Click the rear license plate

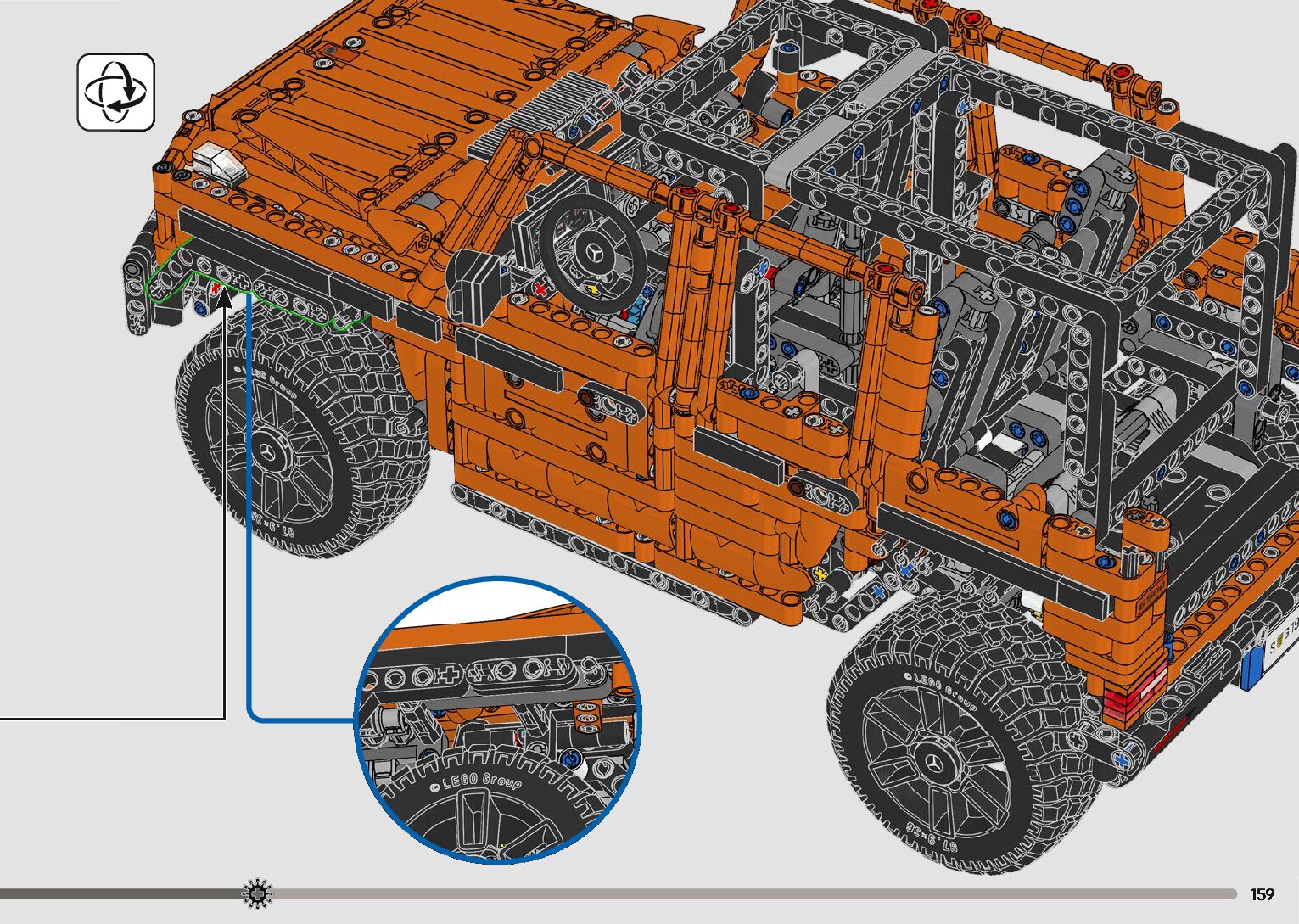[x=1281, y=647]
